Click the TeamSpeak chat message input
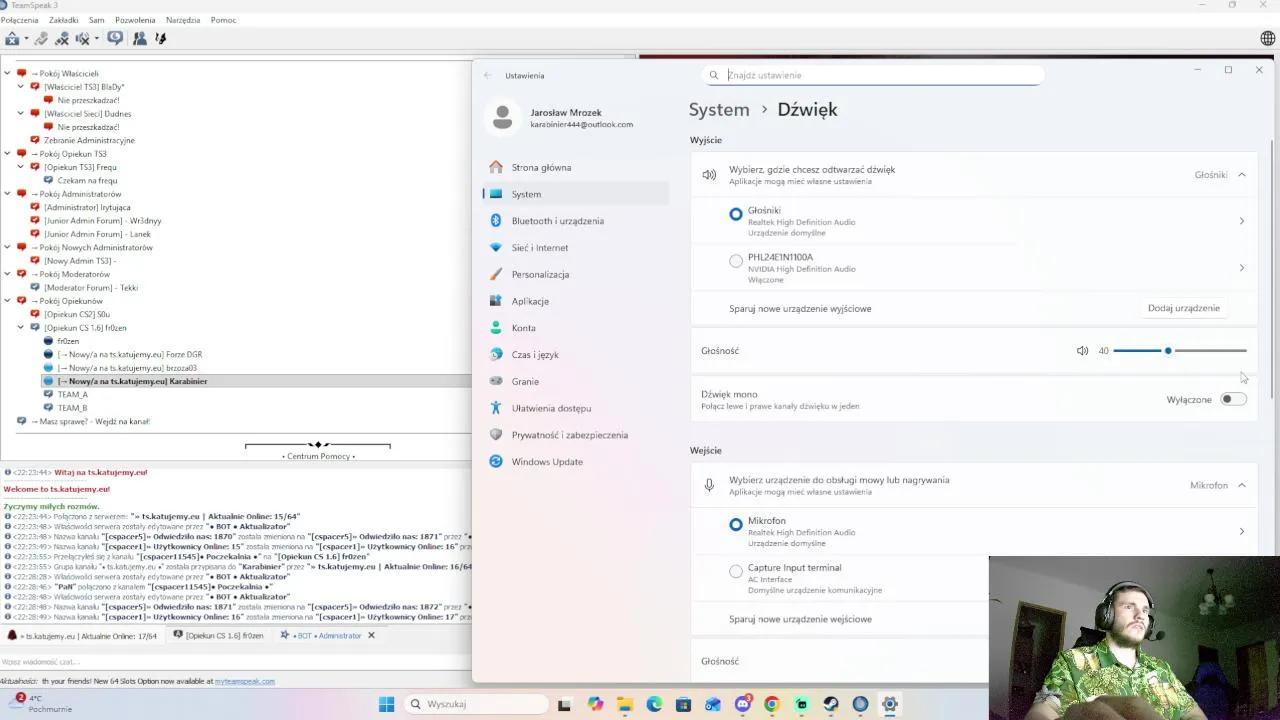 pyautogui.click(x=235, y=662)
